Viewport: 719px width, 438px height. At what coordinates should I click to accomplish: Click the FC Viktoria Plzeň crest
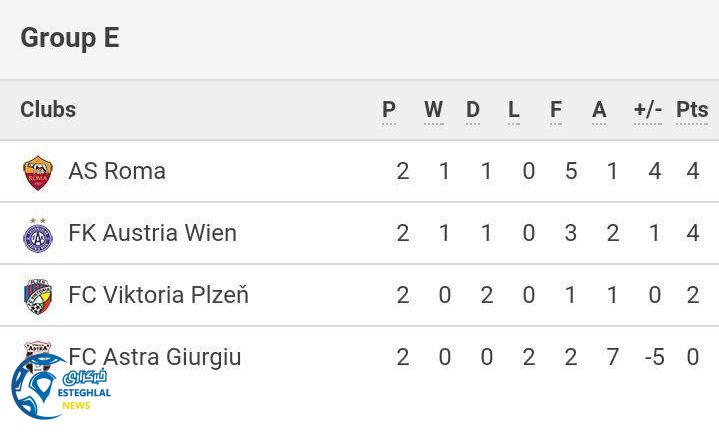coord(38,296)
